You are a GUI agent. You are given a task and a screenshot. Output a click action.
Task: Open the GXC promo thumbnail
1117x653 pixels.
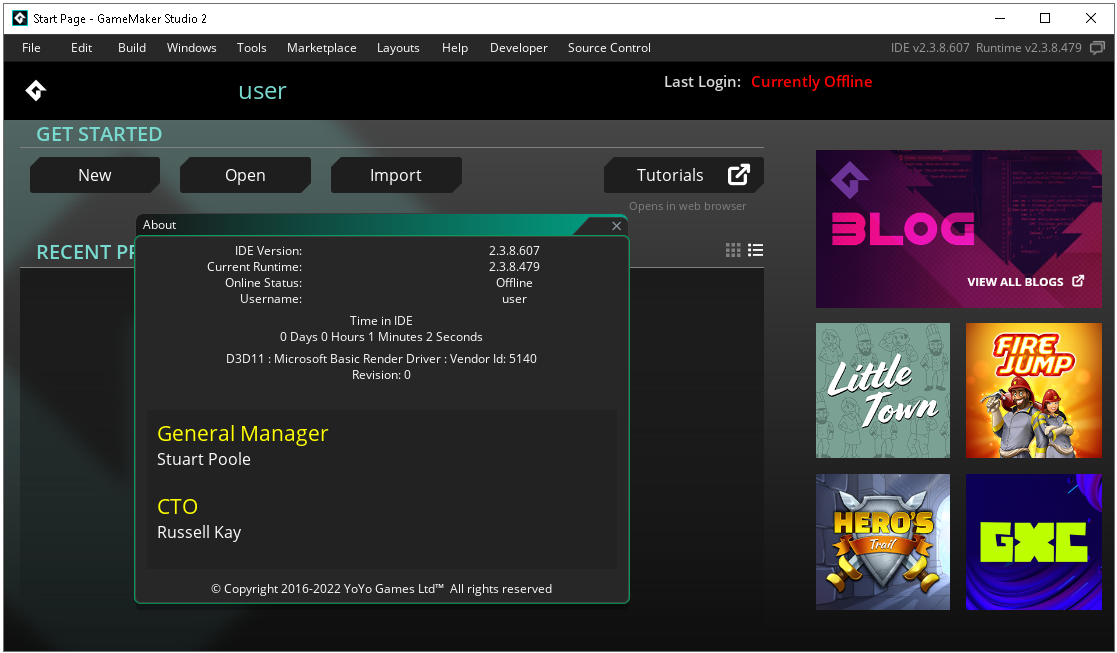(x=1034, y=542)
